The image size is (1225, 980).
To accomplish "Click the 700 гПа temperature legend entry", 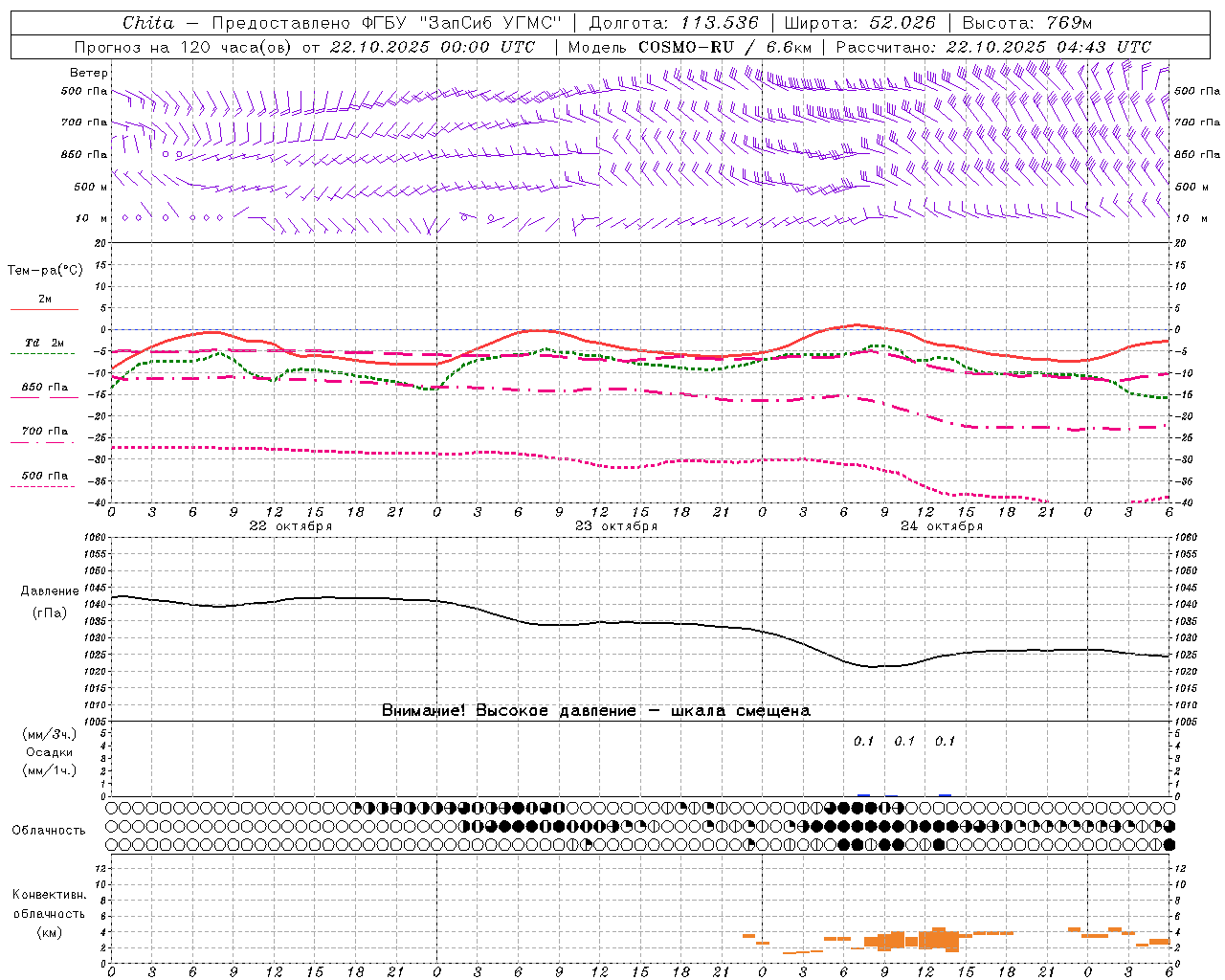I will click(45, 432).
